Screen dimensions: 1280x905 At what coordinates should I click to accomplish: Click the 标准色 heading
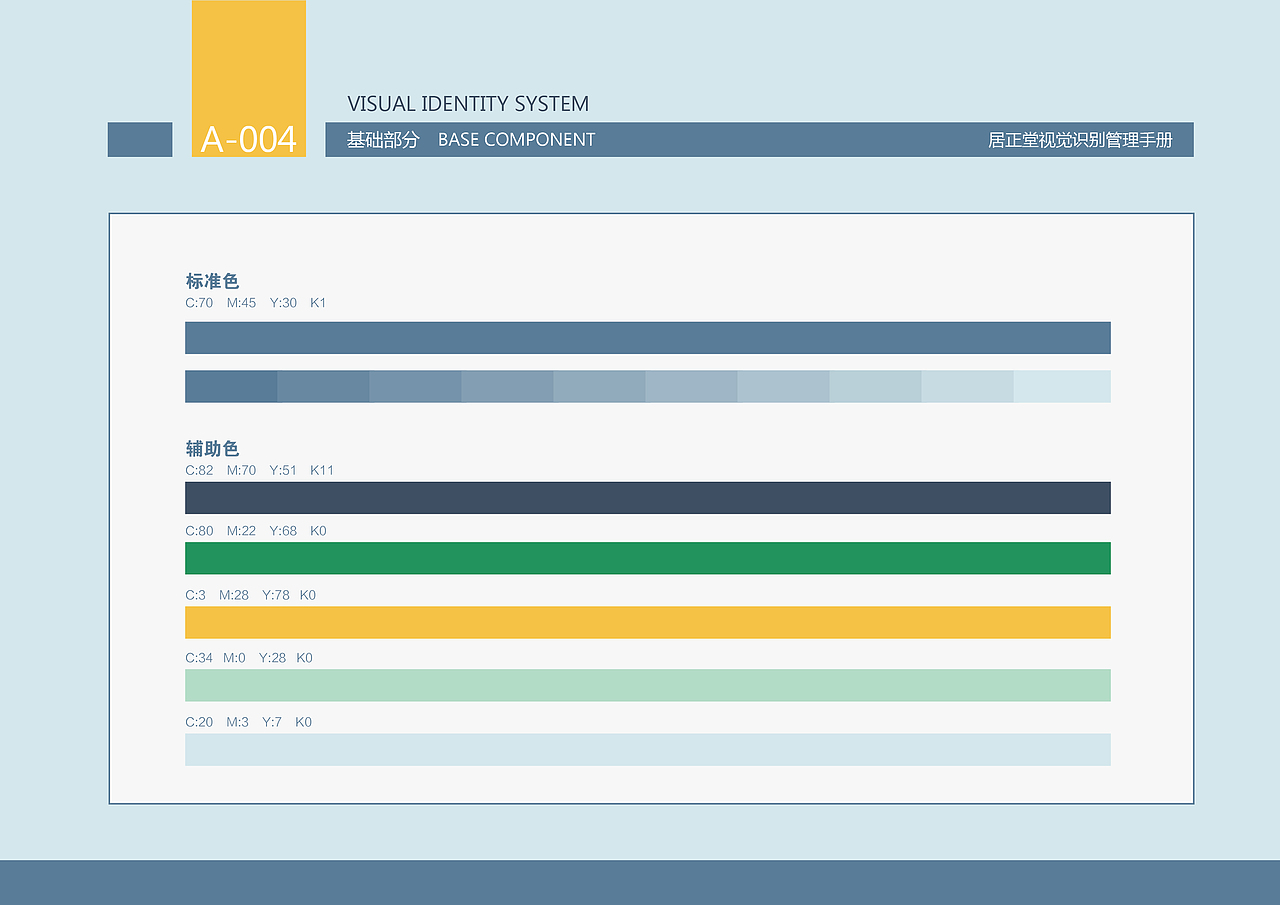click(212, 281)
